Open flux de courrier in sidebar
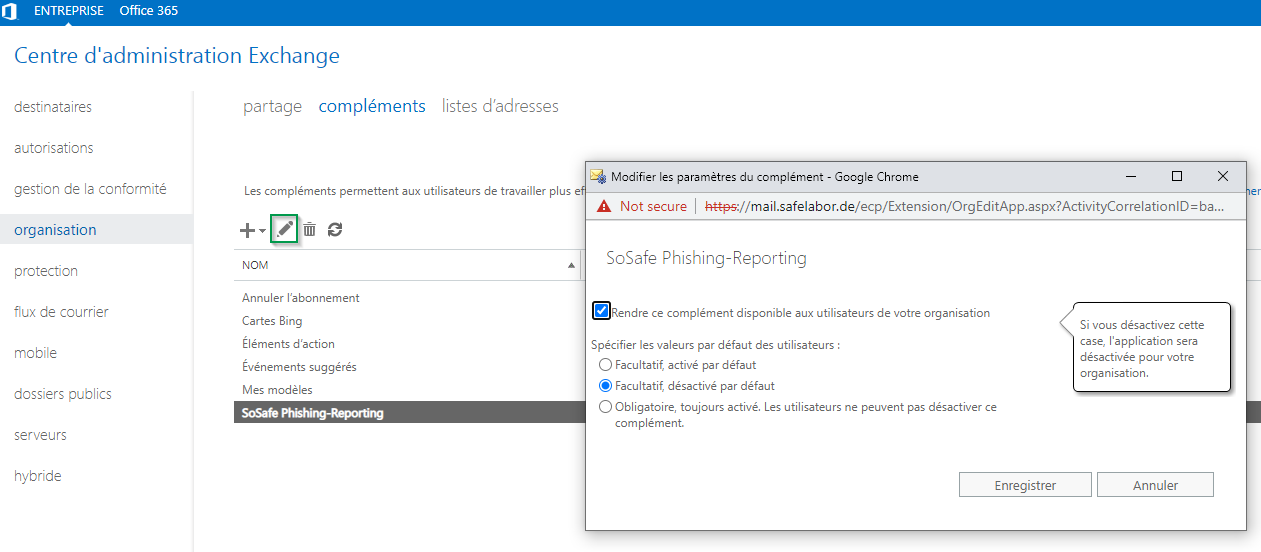Viewport: 1261px width, 552px height. click(61, 312)
